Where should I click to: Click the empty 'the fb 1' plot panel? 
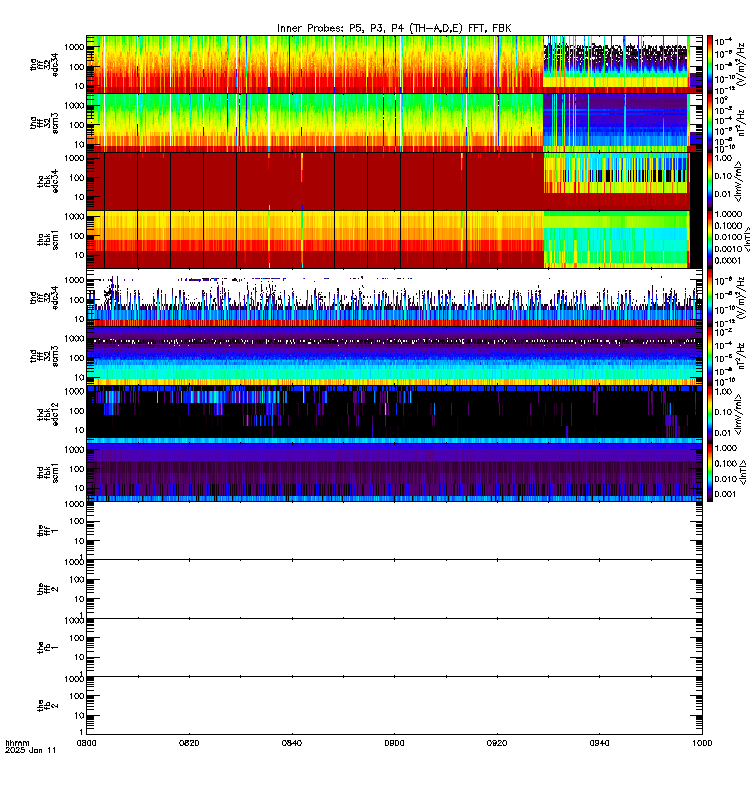tap(394, 647)
